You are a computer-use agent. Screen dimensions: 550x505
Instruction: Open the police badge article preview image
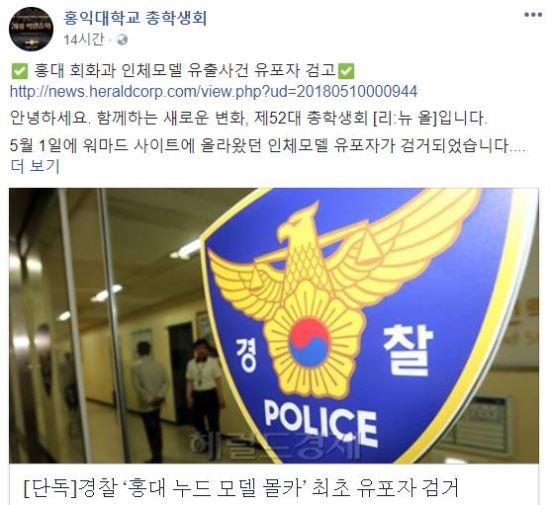274,326
